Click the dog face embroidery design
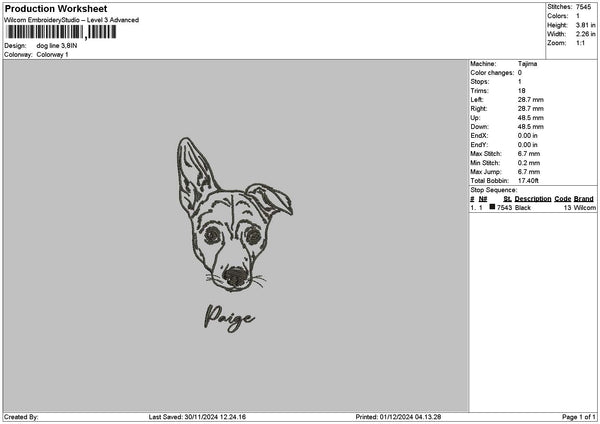Screen dimensions: 600x424 click(x=235, y=215)
